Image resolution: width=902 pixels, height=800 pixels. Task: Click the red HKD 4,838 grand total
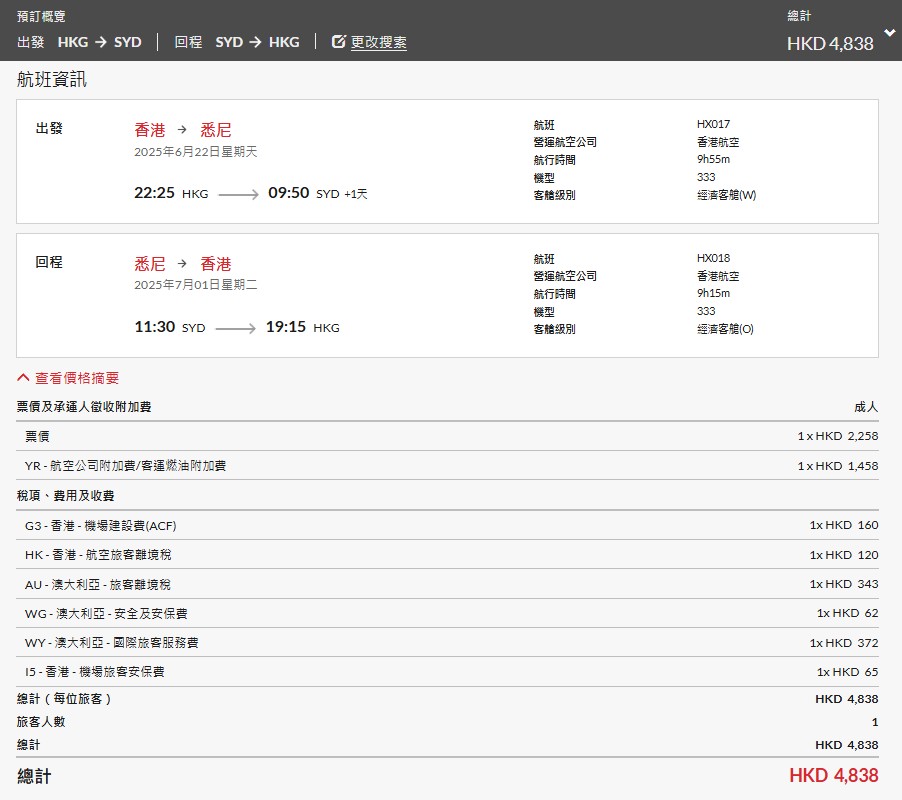(833, 776)
